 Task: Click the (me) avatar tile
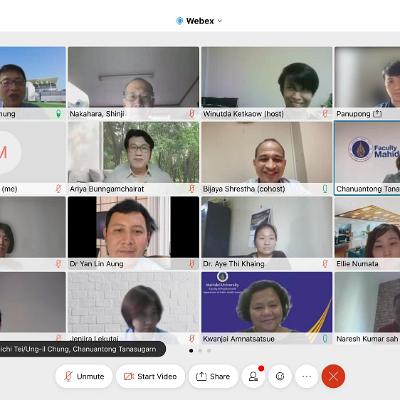(x=33, y=158)
